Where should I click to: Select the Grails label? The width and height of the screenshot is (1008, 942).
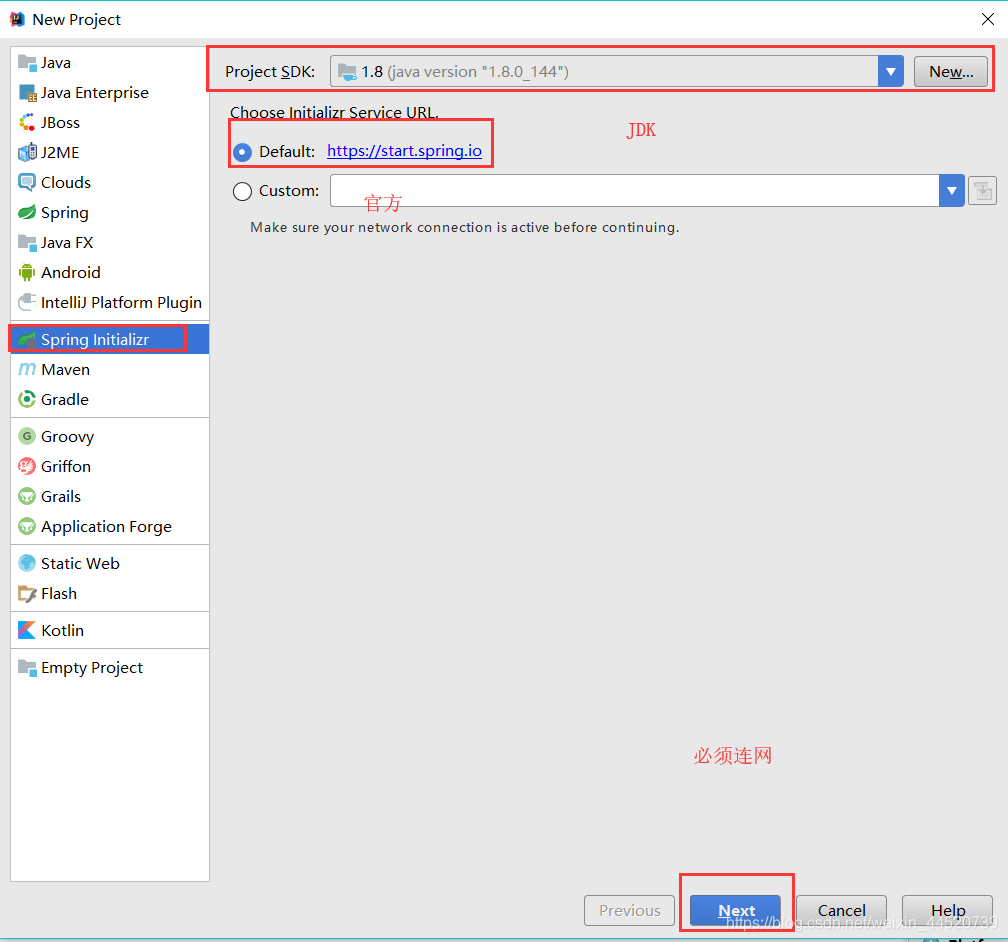point(61,497)
